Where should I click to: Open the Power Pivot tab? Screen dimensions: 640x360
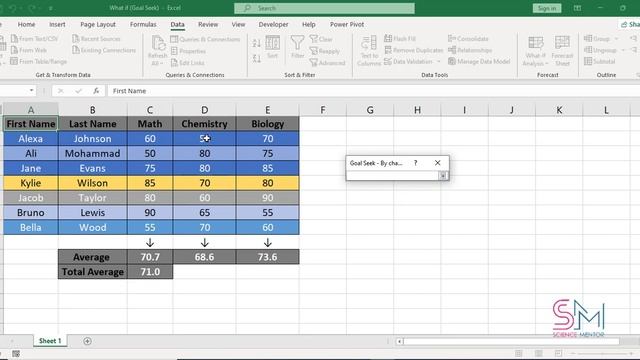pos(347,24)
